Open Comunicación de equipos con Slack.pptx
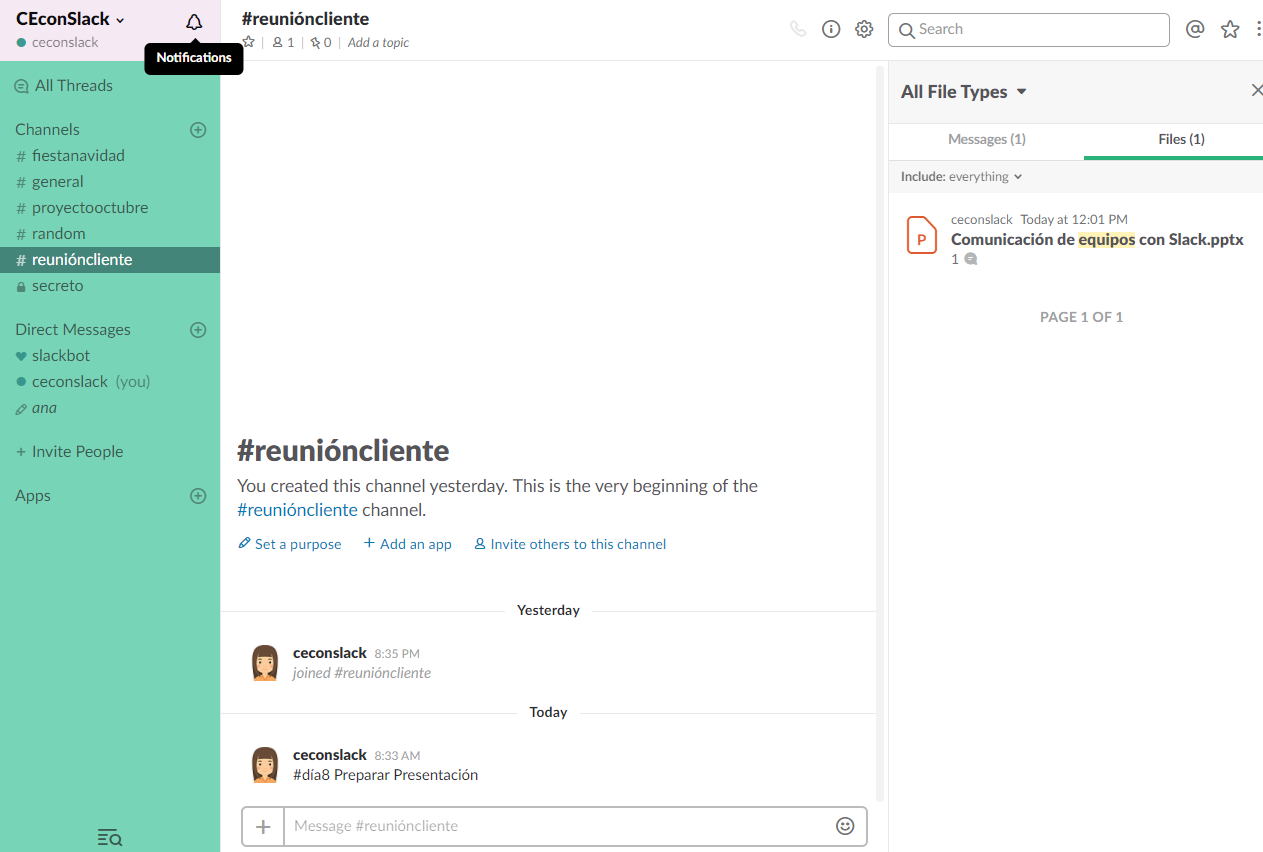This screenshot has width=1263, height=852. pyautogui.click(x=1097, y=239)
